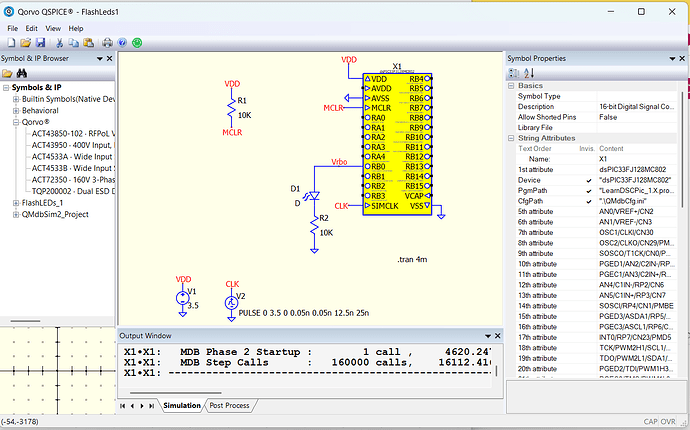Image resolution: width=690 pixels, height=430 pixels.
Task: Click the Alphabetical sort icon in Symbol Properties
Action: click(x=529, y=73)
